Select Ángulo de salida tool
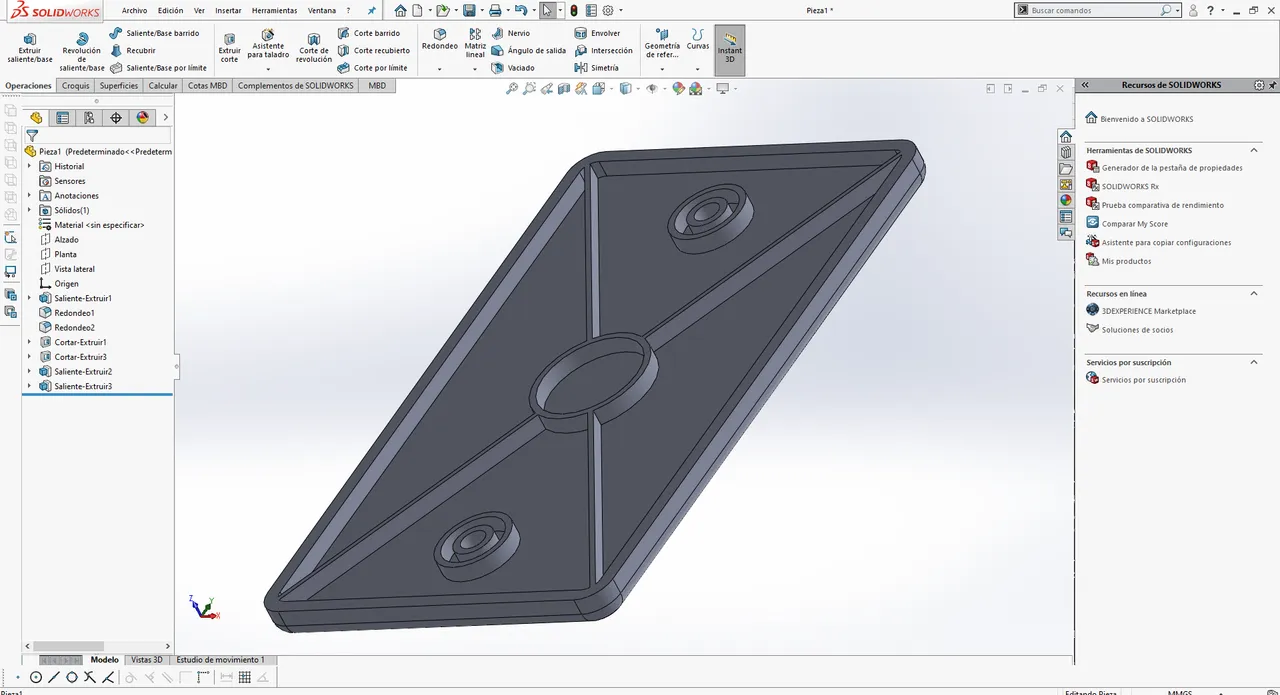 pos(529,50)
